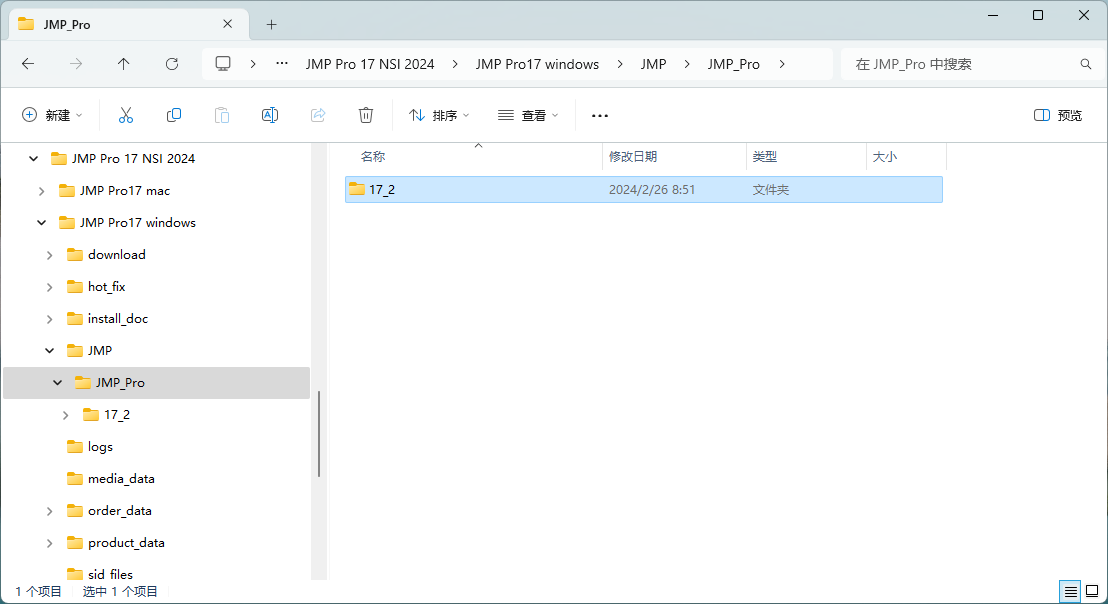
Task: Select logs folder in navigation tree
Action: coord(100,447)
